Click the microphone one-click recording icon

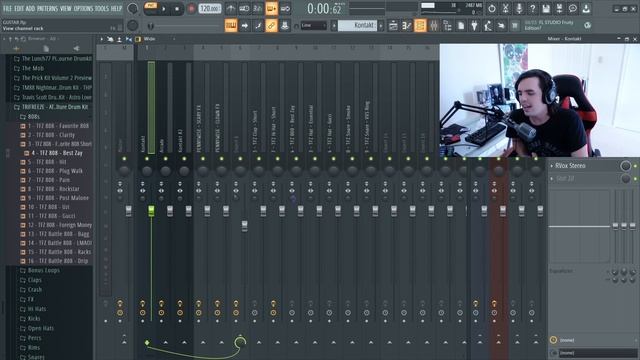point(519,8)
